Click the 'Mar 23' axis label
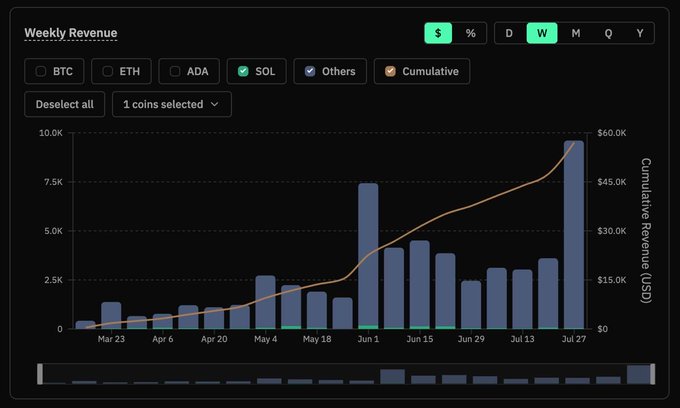Image resolution: width=680 pixels, height=408 pixels. point(111,339)
